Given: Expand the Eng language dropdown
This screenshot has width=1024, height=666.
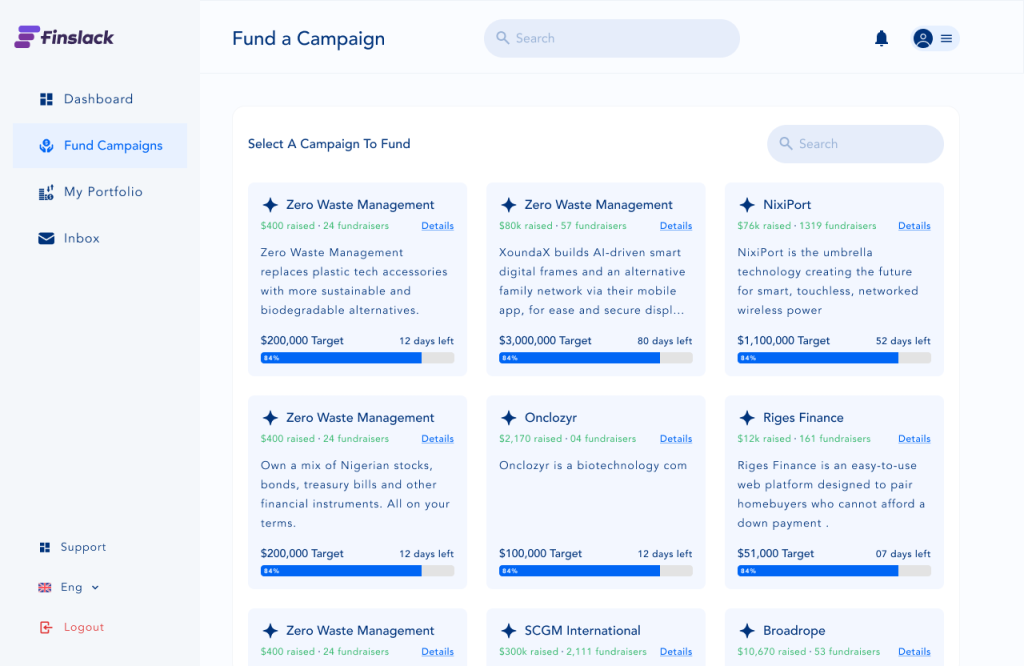Looking at the screenshot, I should 95,587.
